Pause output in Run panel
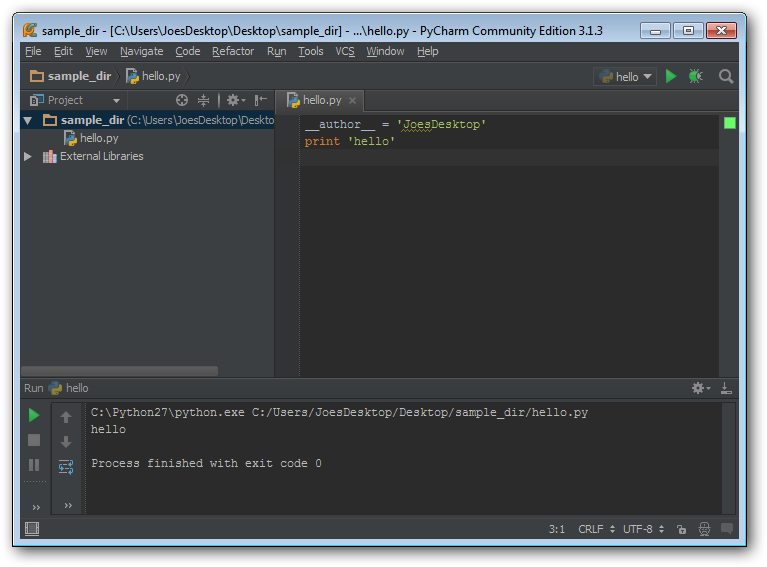Image resolution: width=767 pixels, height=567 pixels. [x=34, y=465]
